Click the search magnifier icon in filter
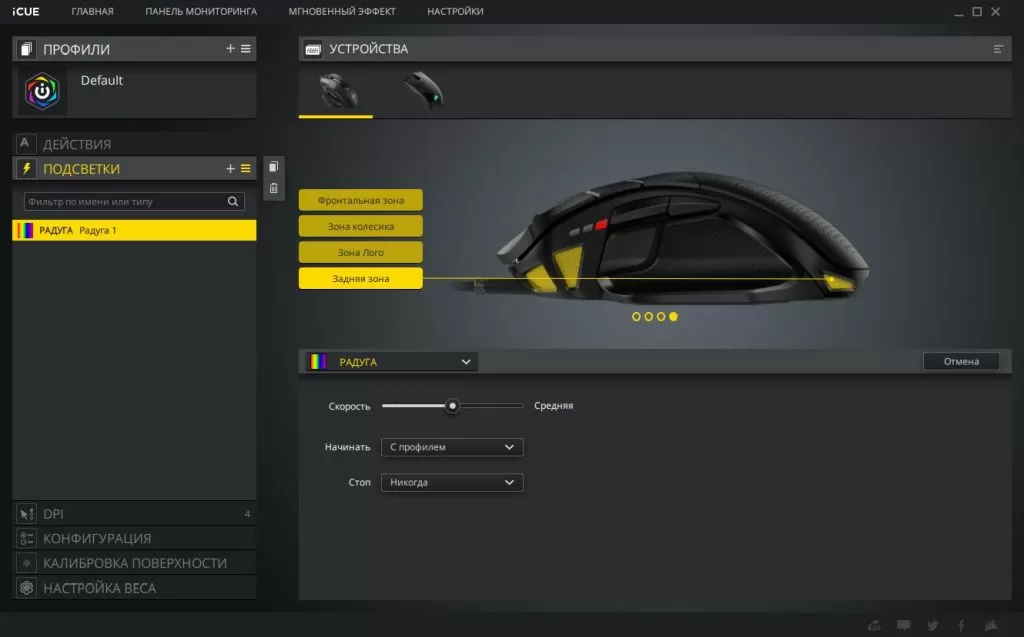 click(x=232, y=201)
